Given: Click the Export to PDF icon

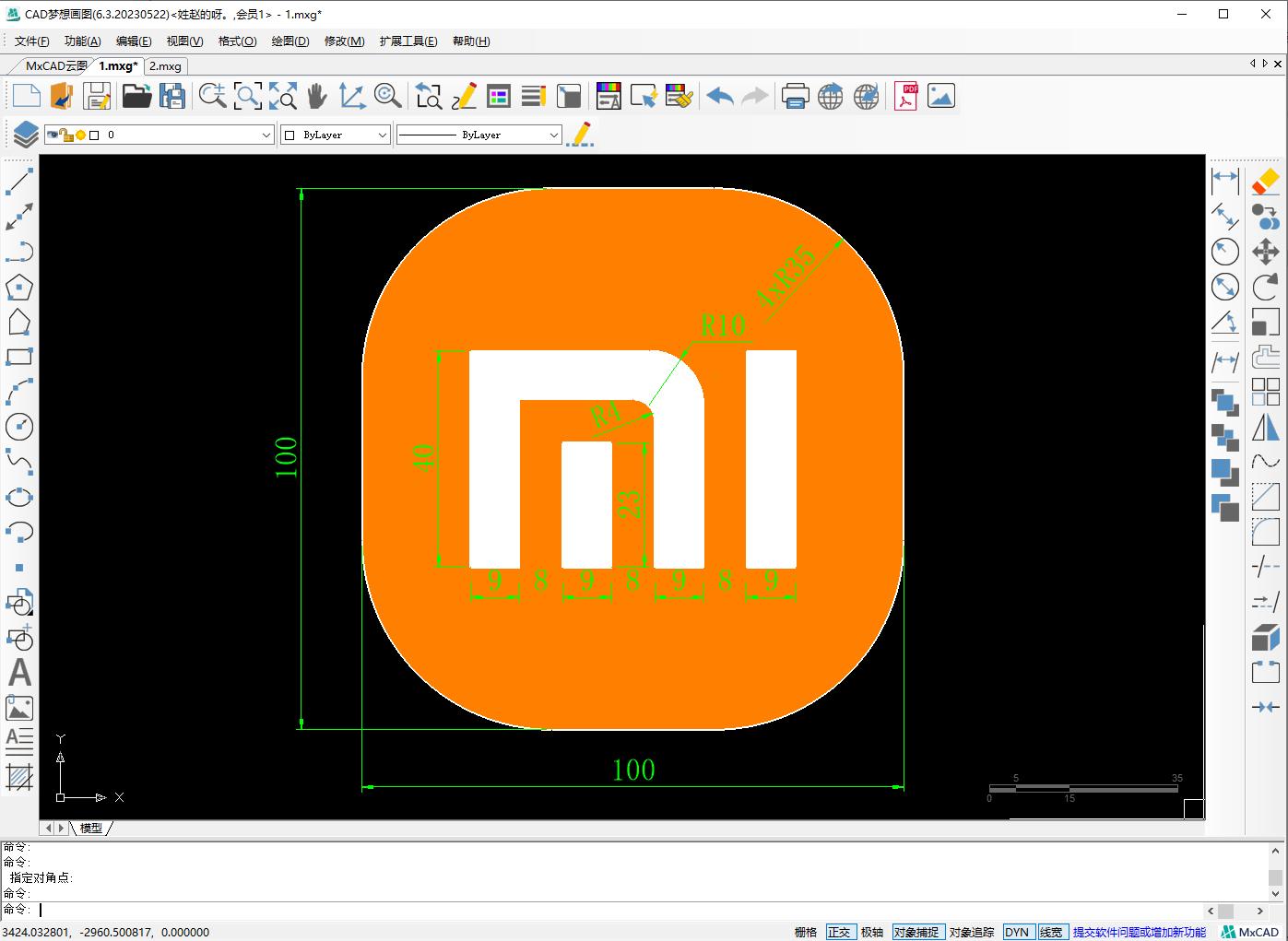Looking at the screenshot, I should click(905, 96).
